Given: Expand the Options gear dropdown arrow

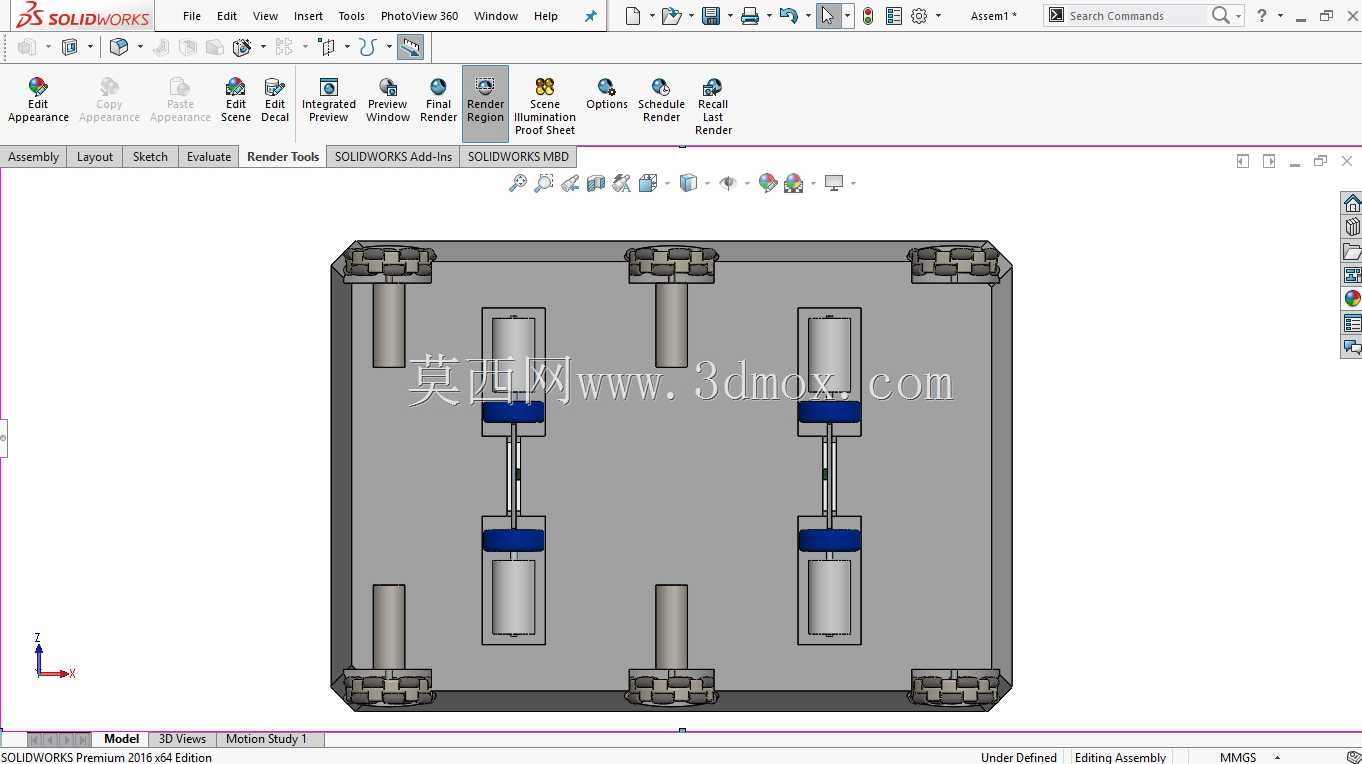Looking at the screenshot, I should click(x=938, y=16).
